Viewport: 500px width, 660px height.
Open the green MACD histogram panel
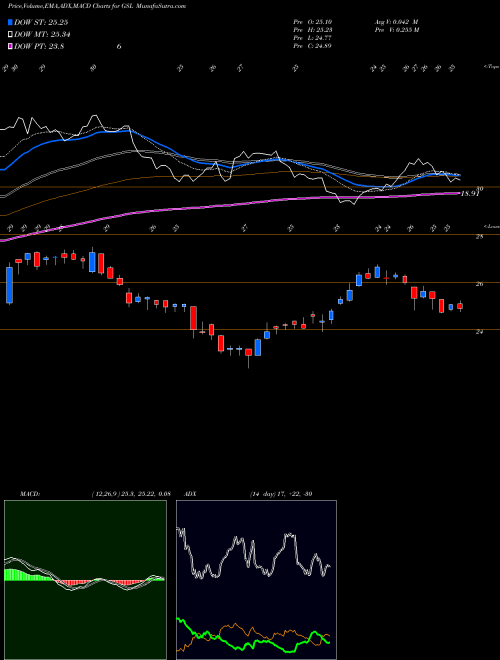coord(85,580)
